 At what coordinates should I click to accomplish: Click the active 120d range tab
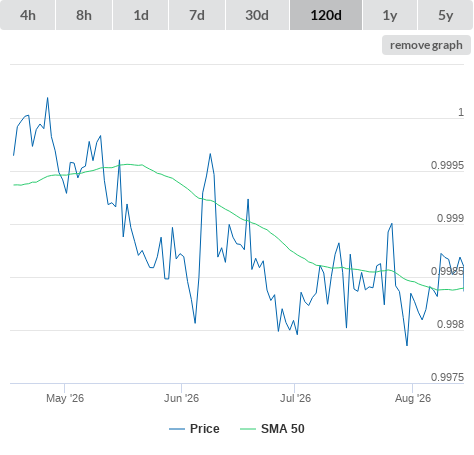point(326,15)
